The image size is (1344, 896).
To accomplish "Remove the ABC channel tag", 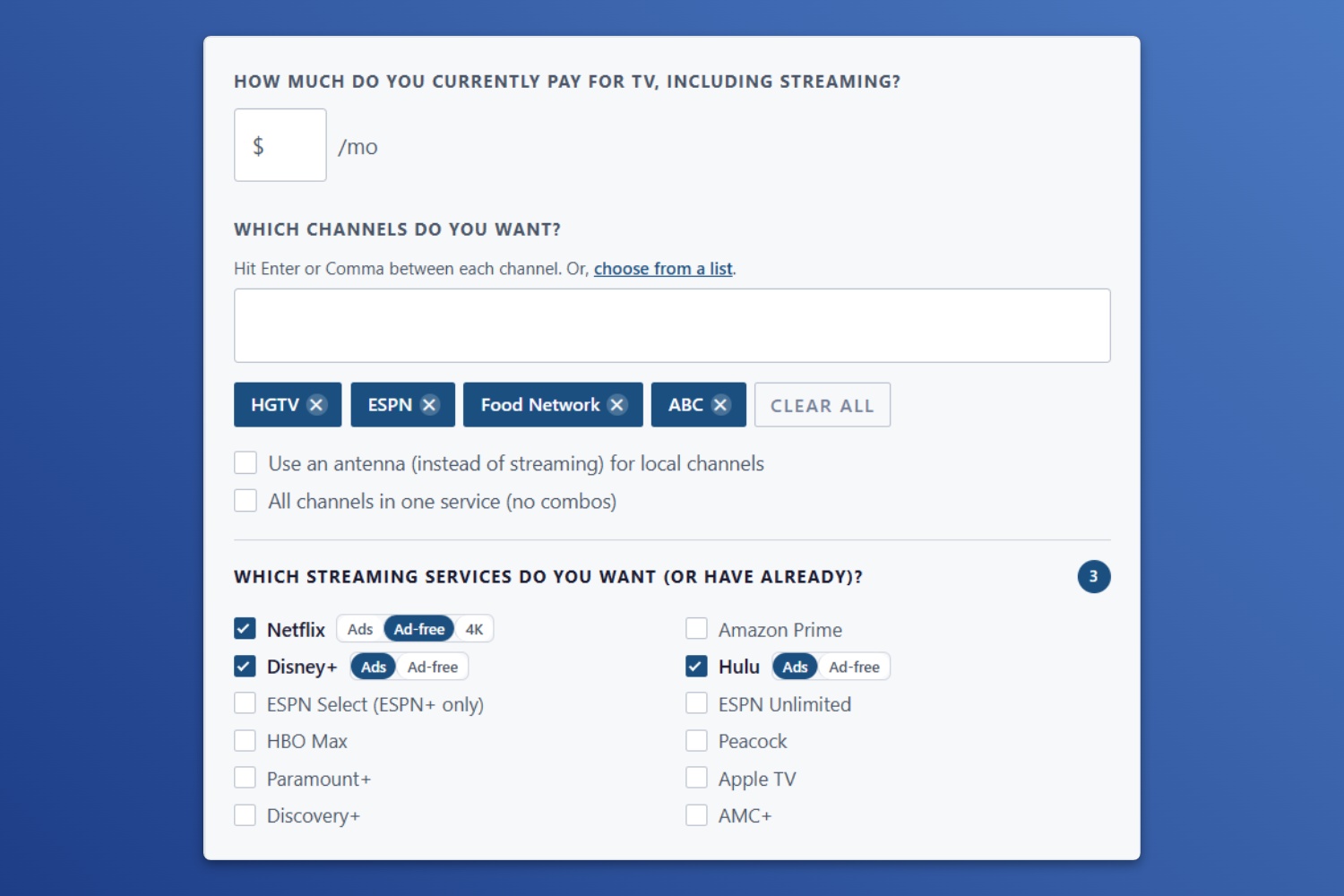I will tap(721, 405).
